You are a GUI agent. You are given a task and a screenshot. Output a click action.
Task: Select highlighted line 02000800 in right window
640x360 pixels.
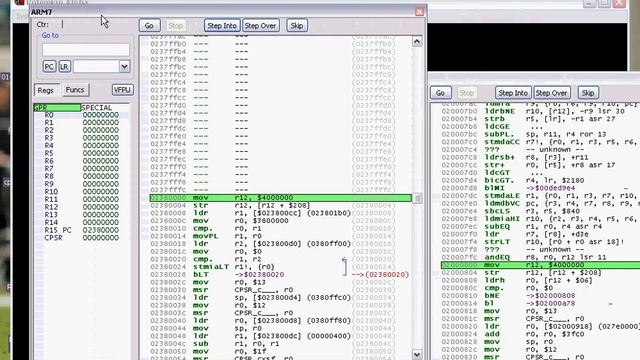pyautogui.click(x=540, y=265)
